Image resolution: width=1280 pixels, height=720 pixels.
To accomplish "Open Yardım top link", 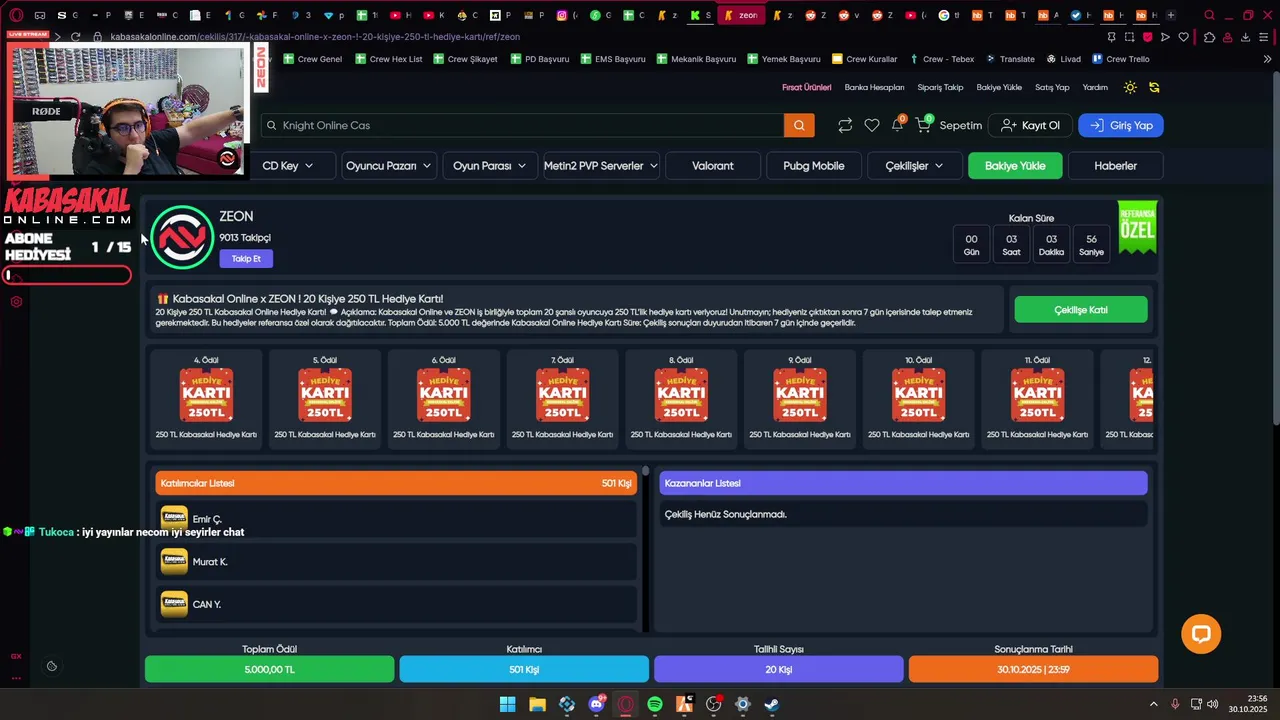I will click(1095, 87).
